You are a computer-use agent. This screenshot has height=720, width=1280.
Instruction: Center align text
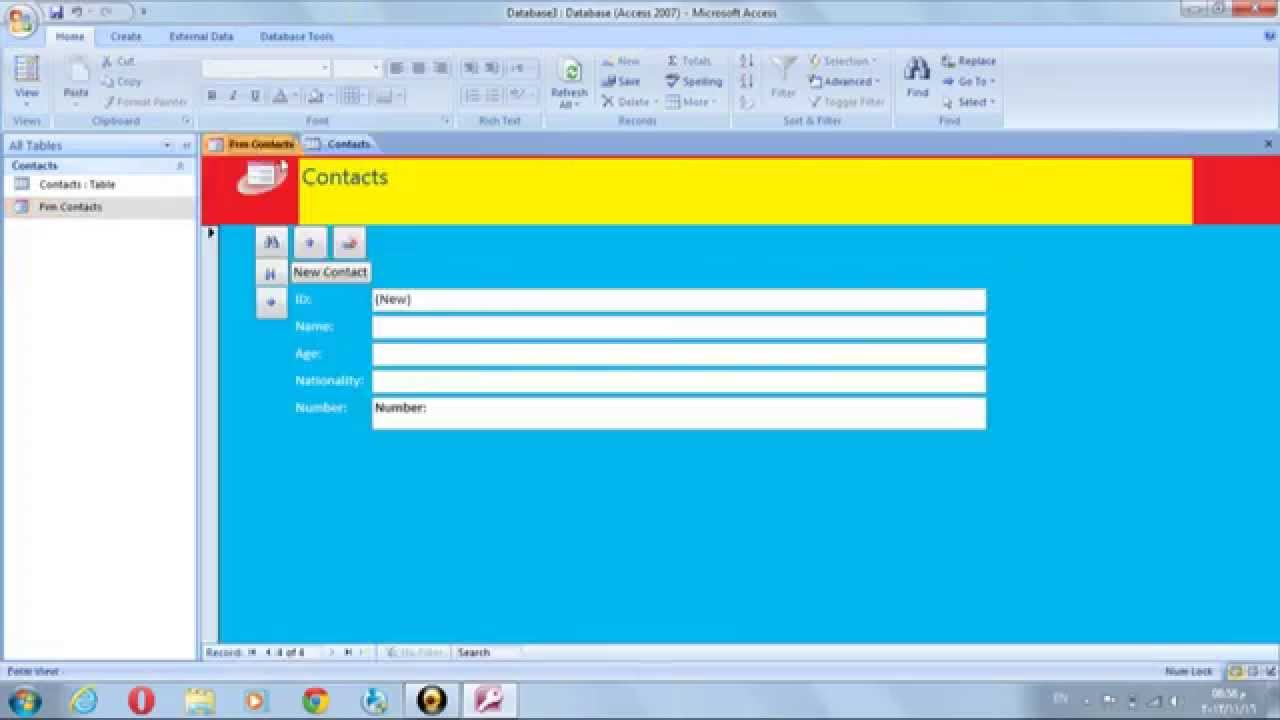[x=418, y=68]
